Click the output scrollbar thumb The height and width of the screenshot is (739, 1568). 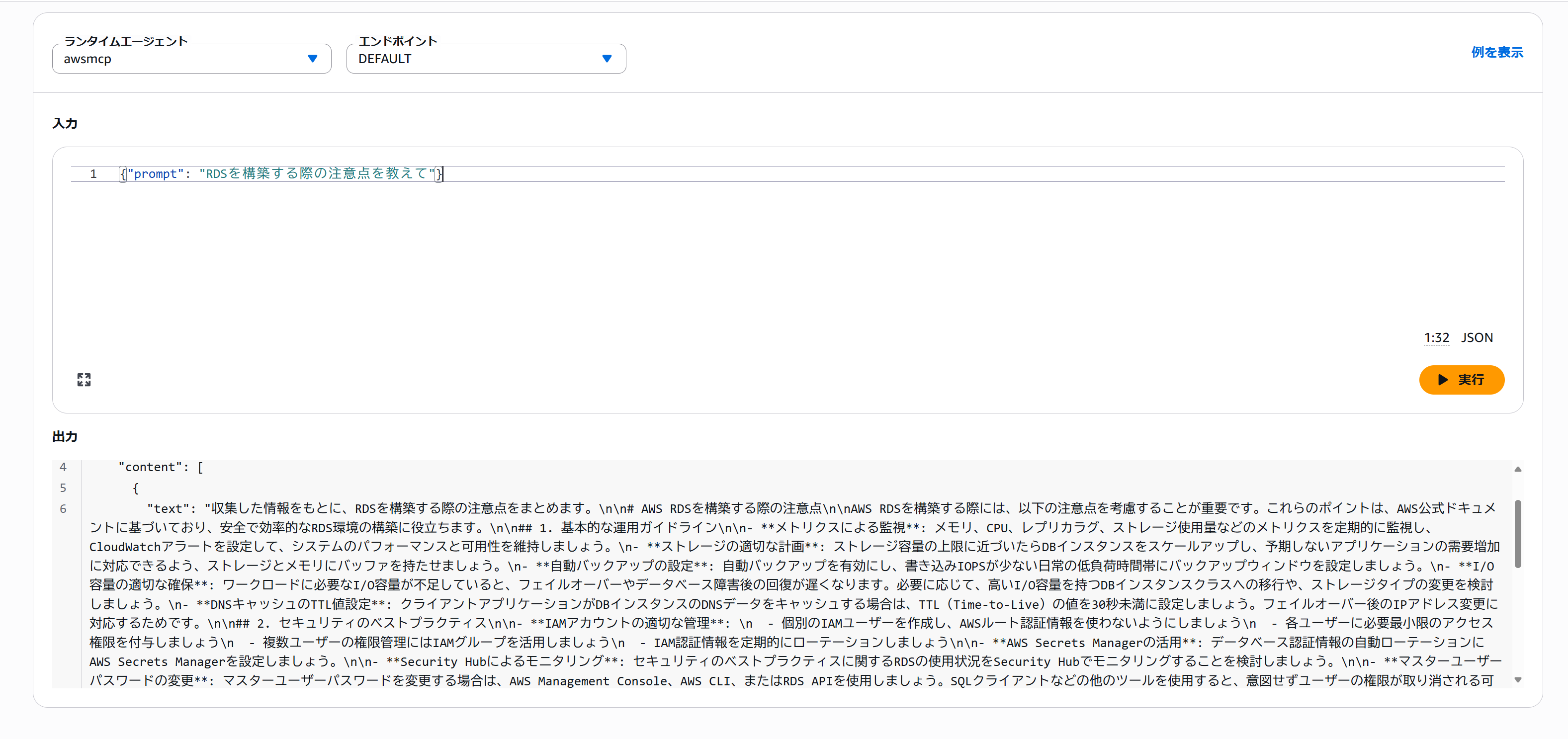point(1517,534)
